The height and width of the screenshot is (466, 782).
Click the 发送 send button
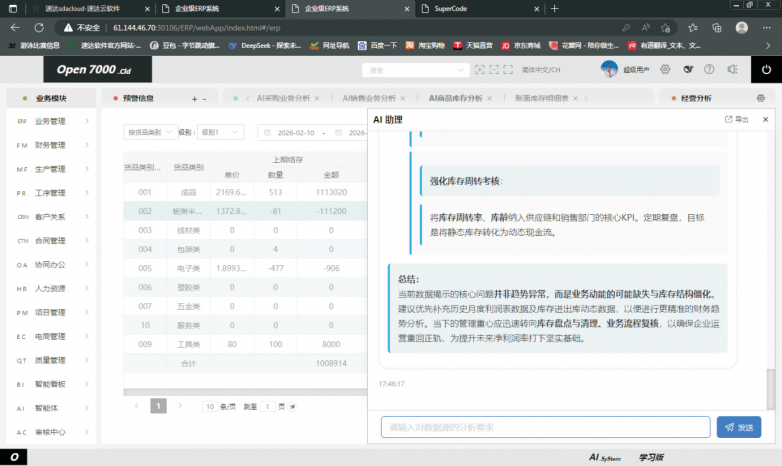(x=739, y=427)
